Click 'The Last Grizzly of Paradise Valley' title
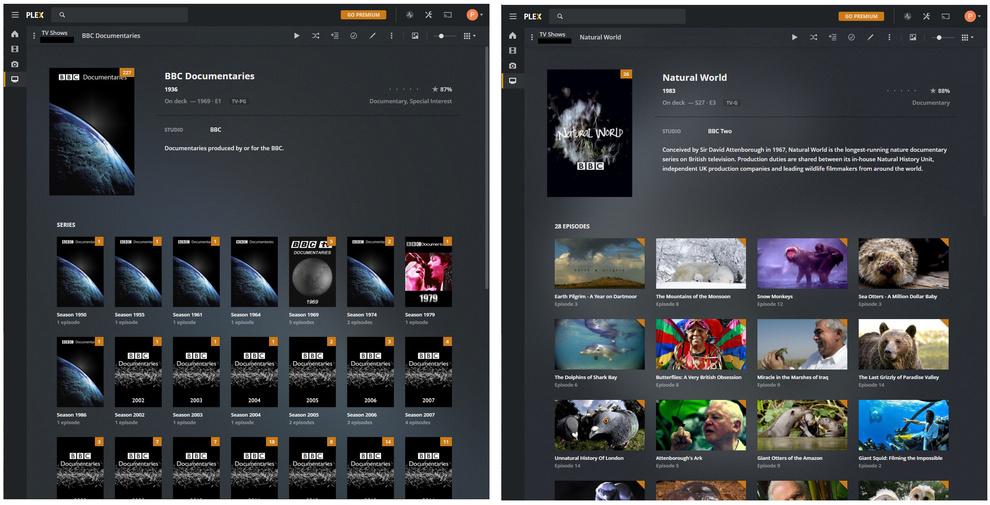 (898, 377)
